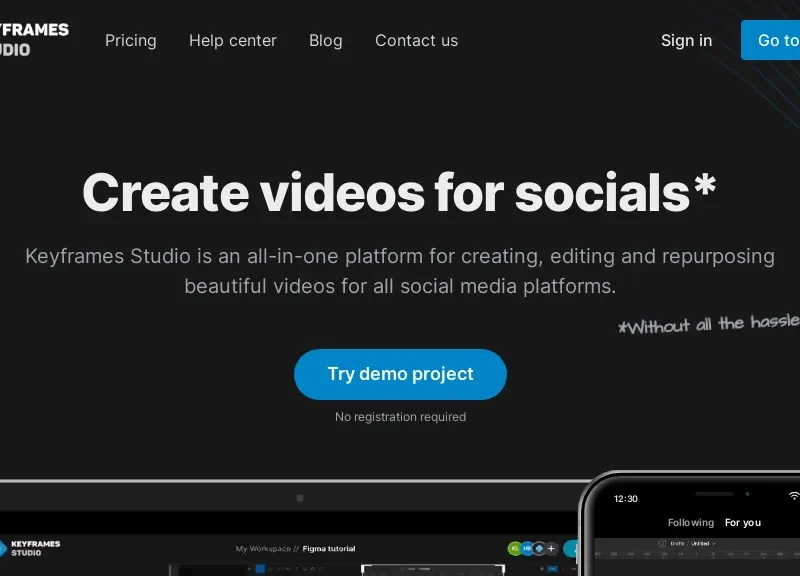Click the No registration required text

[x=400, y=417]
